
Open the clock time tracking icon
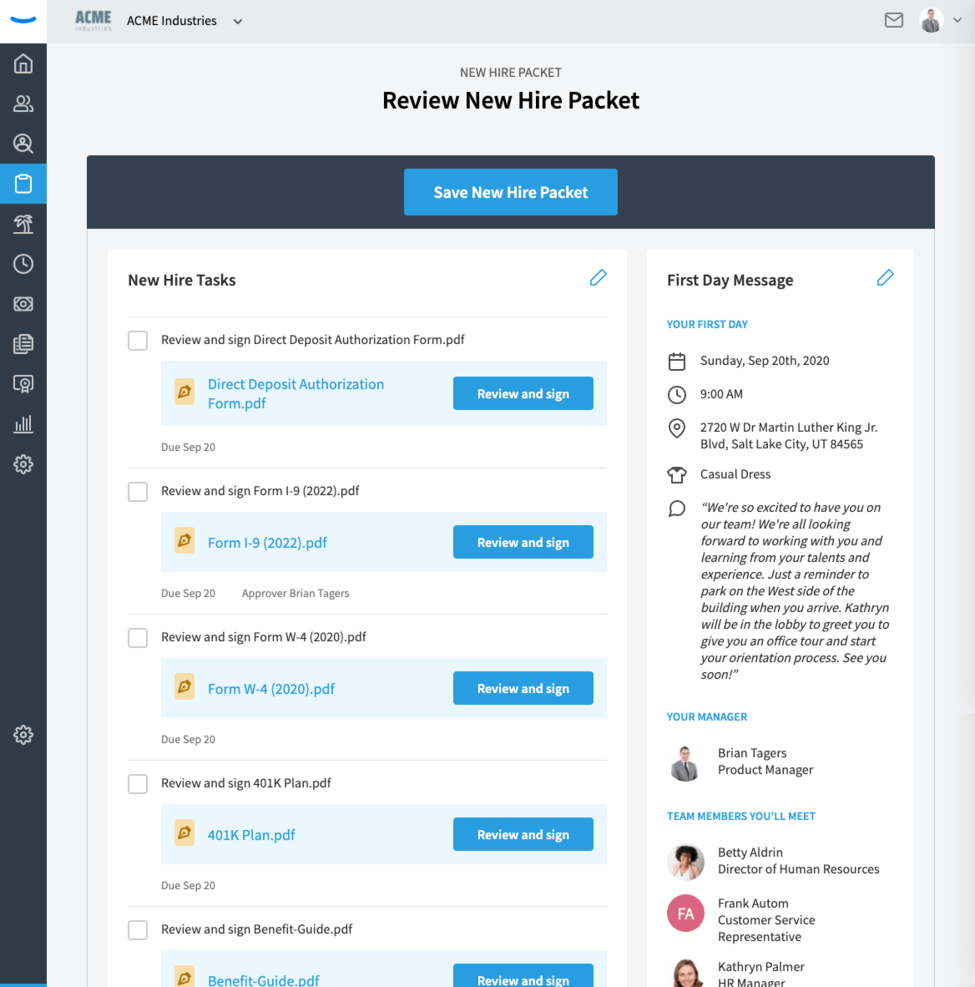[x=23, y=264]
